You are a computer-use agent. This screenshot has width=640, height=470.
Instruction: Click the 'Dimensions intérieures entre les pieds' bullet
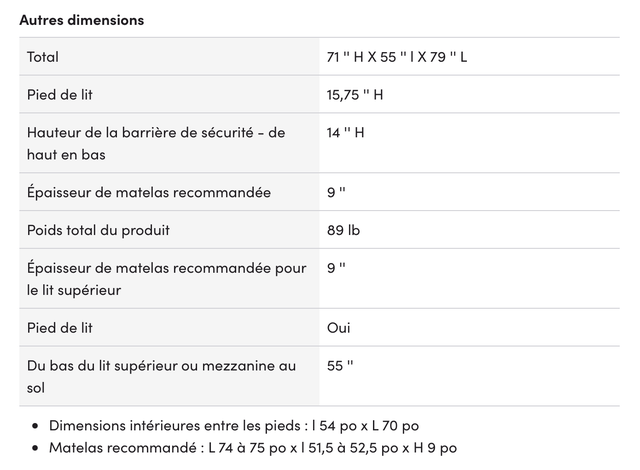[x=234, y=426]
